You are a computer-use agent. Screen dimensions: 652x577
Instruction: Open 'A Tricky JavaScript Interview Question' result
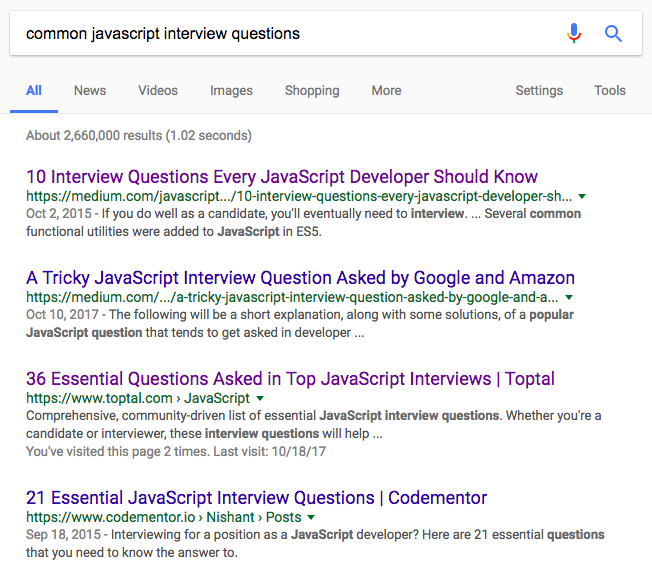[300, 277]
